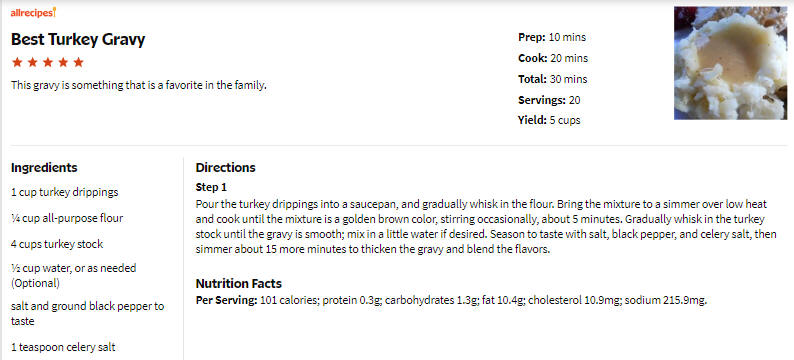Click the Directions heading
Image resolution: width=794 pixels, height=360 pixels.
click(x=225, y=168)
